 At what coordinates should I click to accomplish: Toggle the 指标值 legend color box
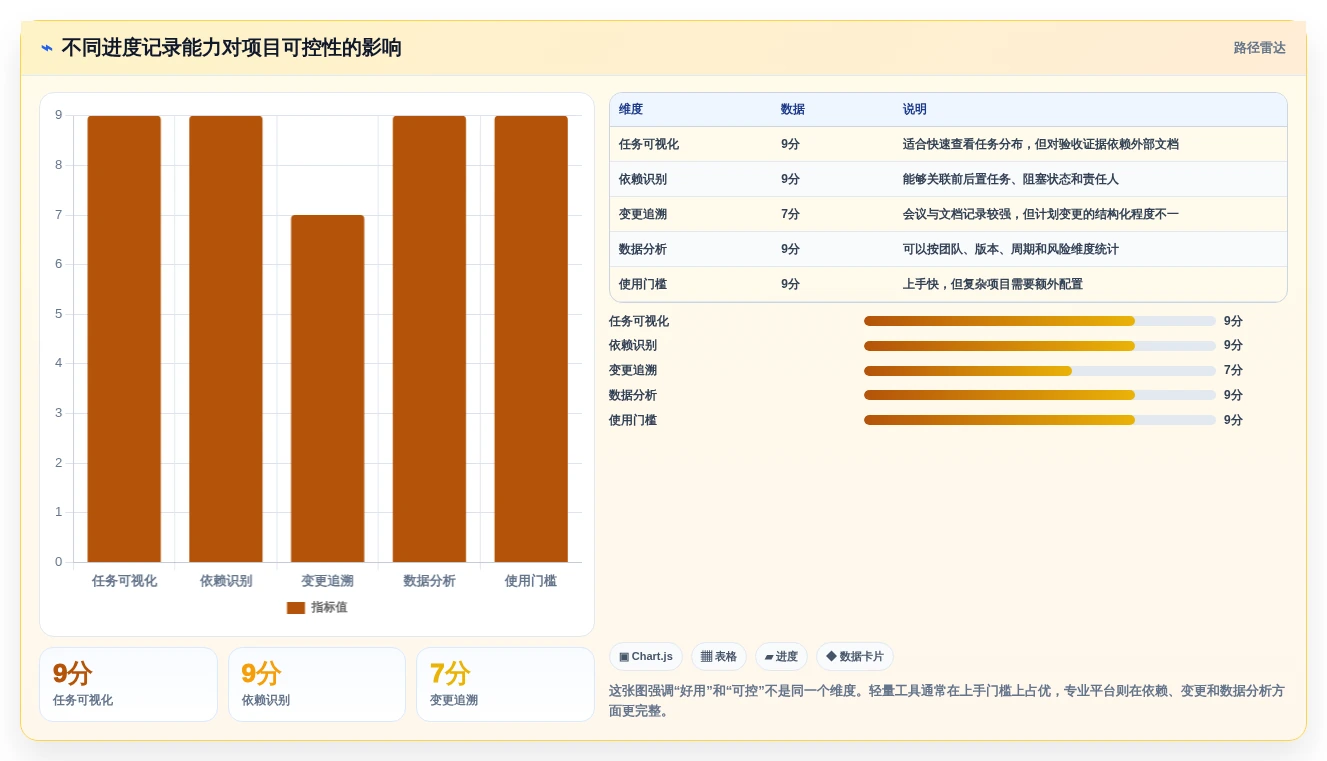[296, 608]
